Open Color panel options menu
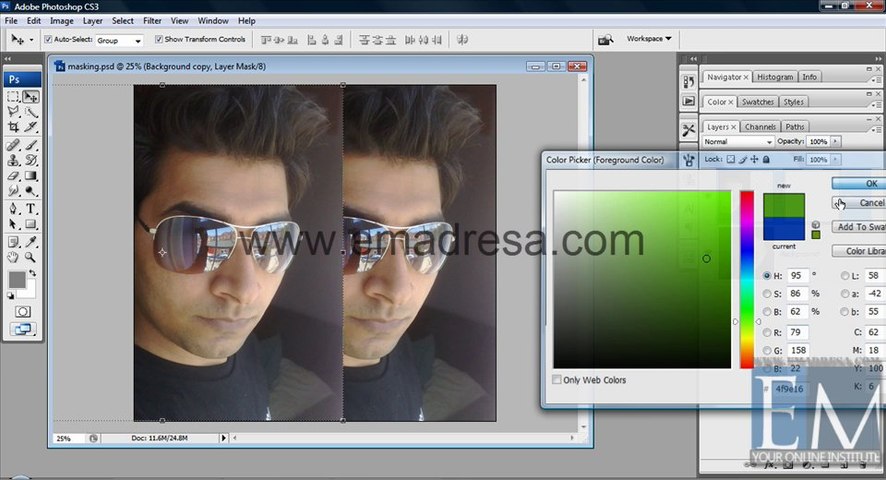Viewport: 886px width, 480px height. [x=874, y=105]
